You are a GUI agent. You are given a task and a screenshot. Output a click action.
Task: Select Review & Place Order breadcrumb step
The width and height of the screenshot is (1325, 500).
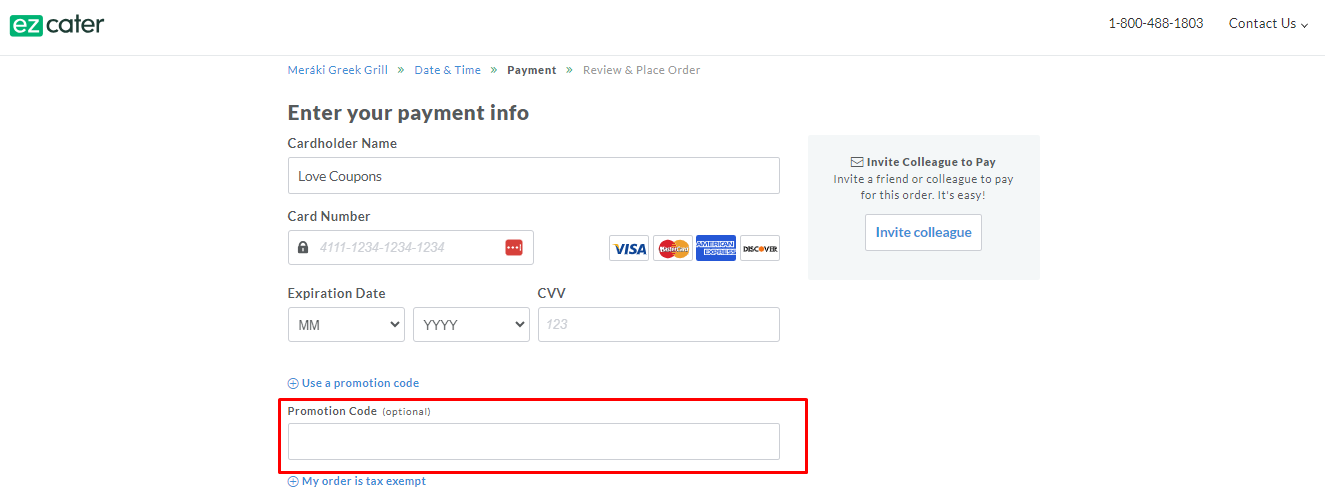pos(642,70)
